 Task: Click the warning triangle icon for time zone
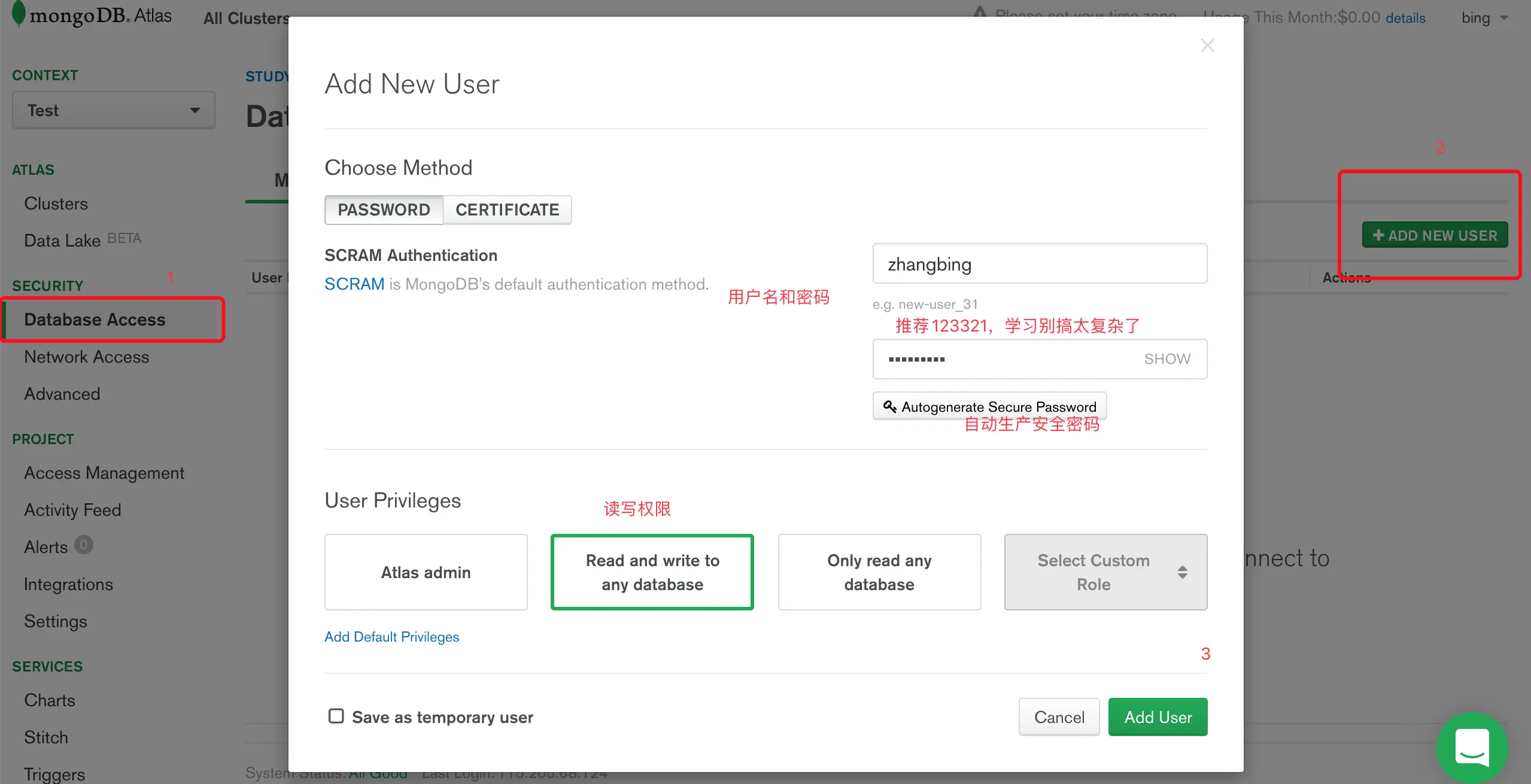pos(979,12)
